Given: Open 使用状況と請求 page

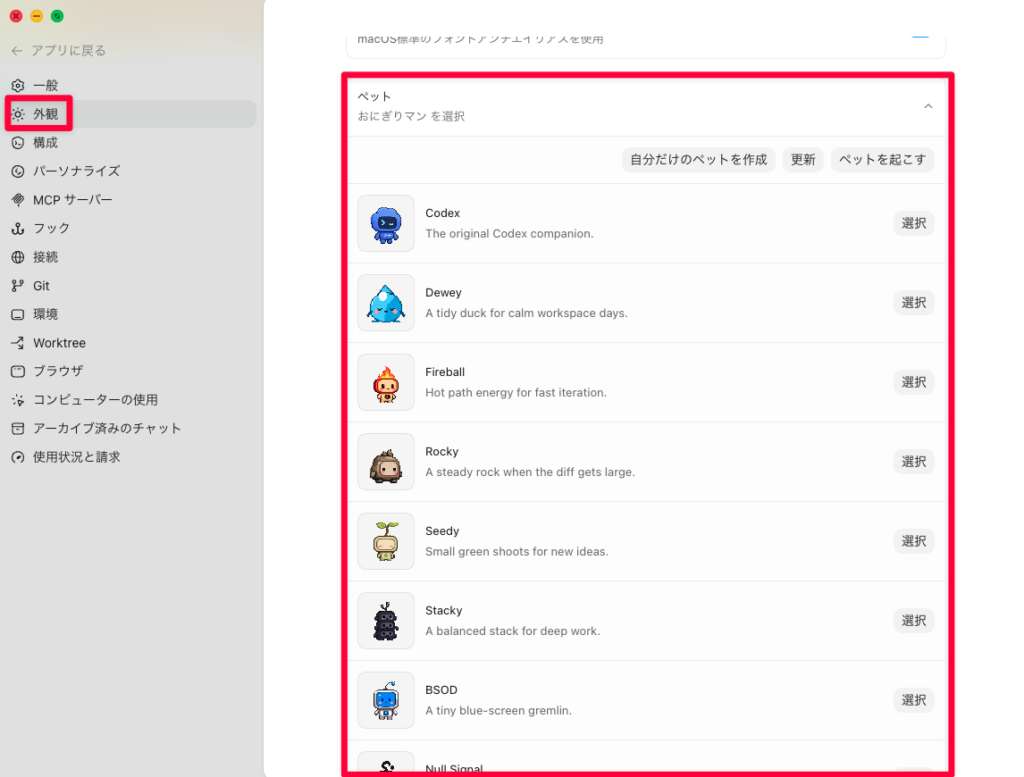Looking at the screenshot, I should coord(131,458).
